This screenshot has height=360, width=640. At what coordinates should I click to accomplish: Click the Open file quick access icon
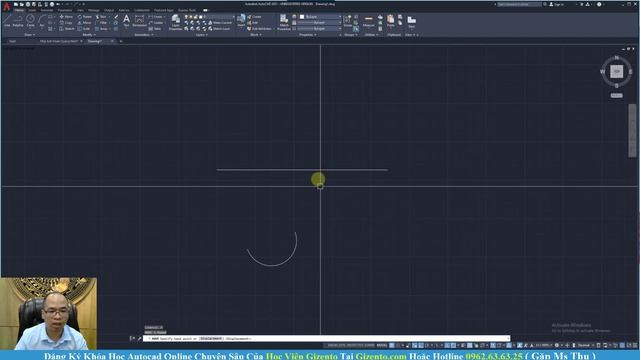point(22,4)
